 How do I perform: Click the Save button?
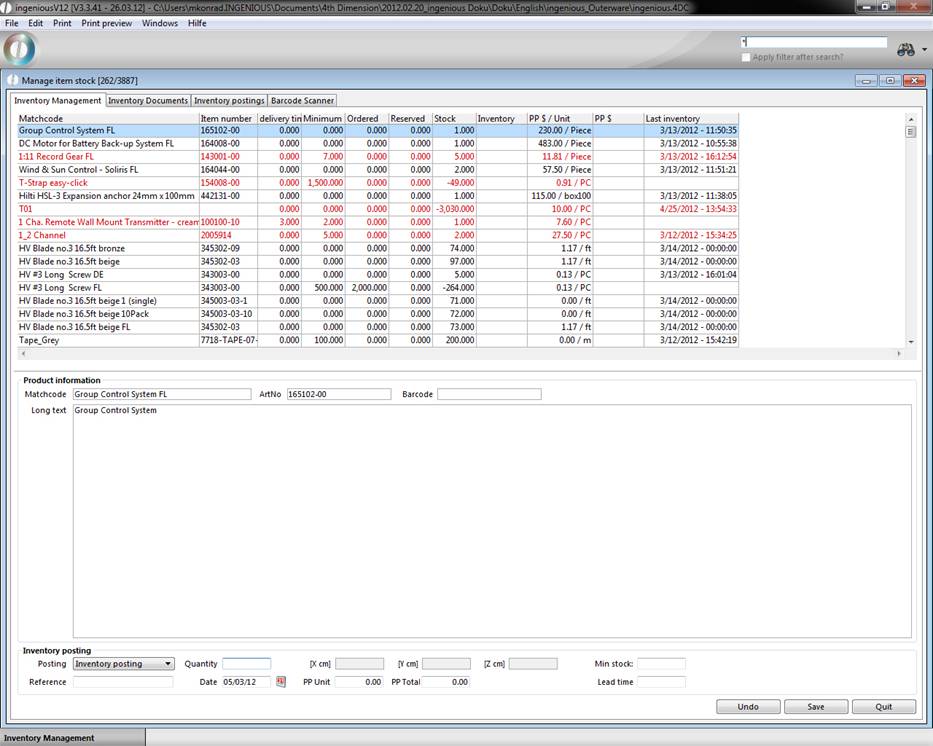[x=816, y=706]
